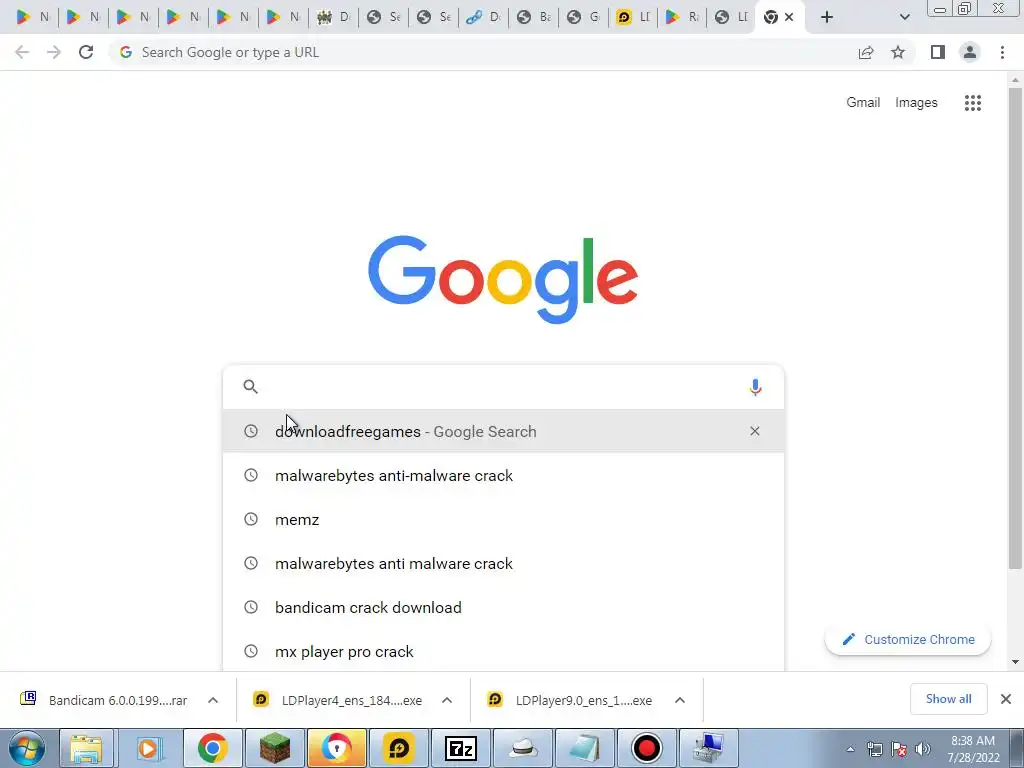The height and width of the screenshot is (768, 1024).
Task: Launch Windows Media Player from taskbar
Action: pyautogui.click(x=148, y=748)
